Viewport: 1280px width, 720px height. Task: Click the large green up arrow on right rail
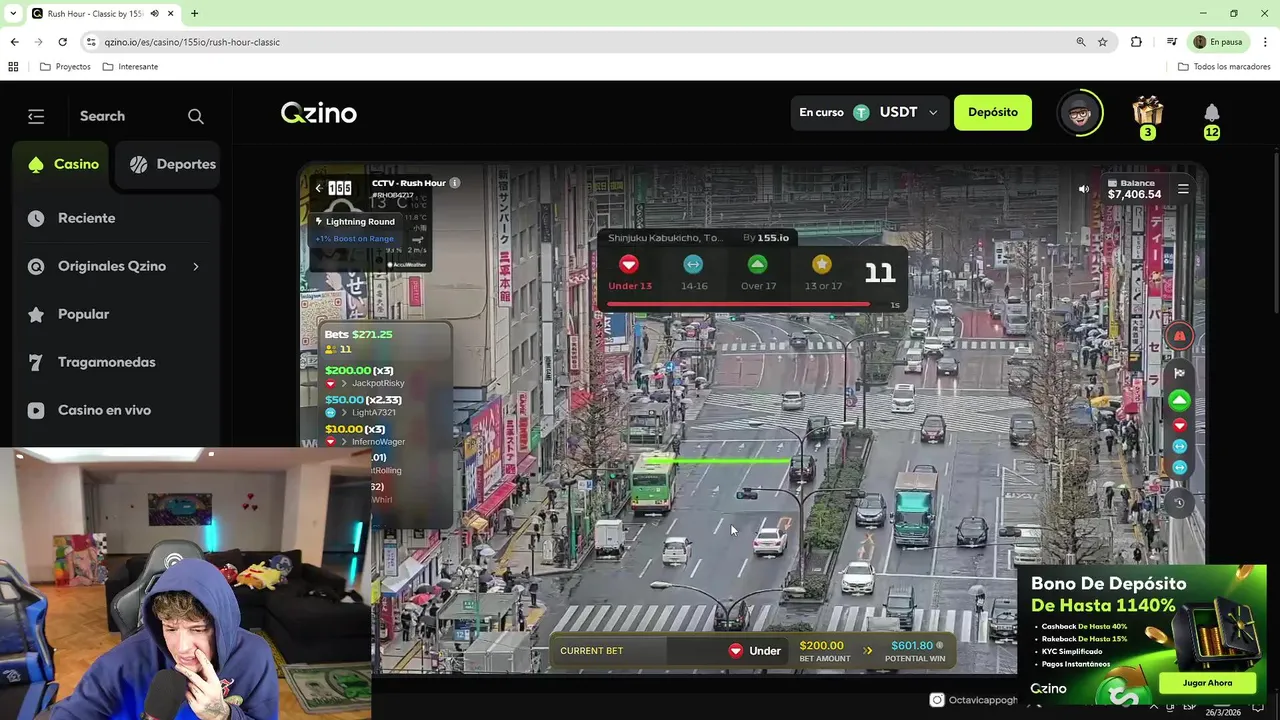(x=1180, y=400)
